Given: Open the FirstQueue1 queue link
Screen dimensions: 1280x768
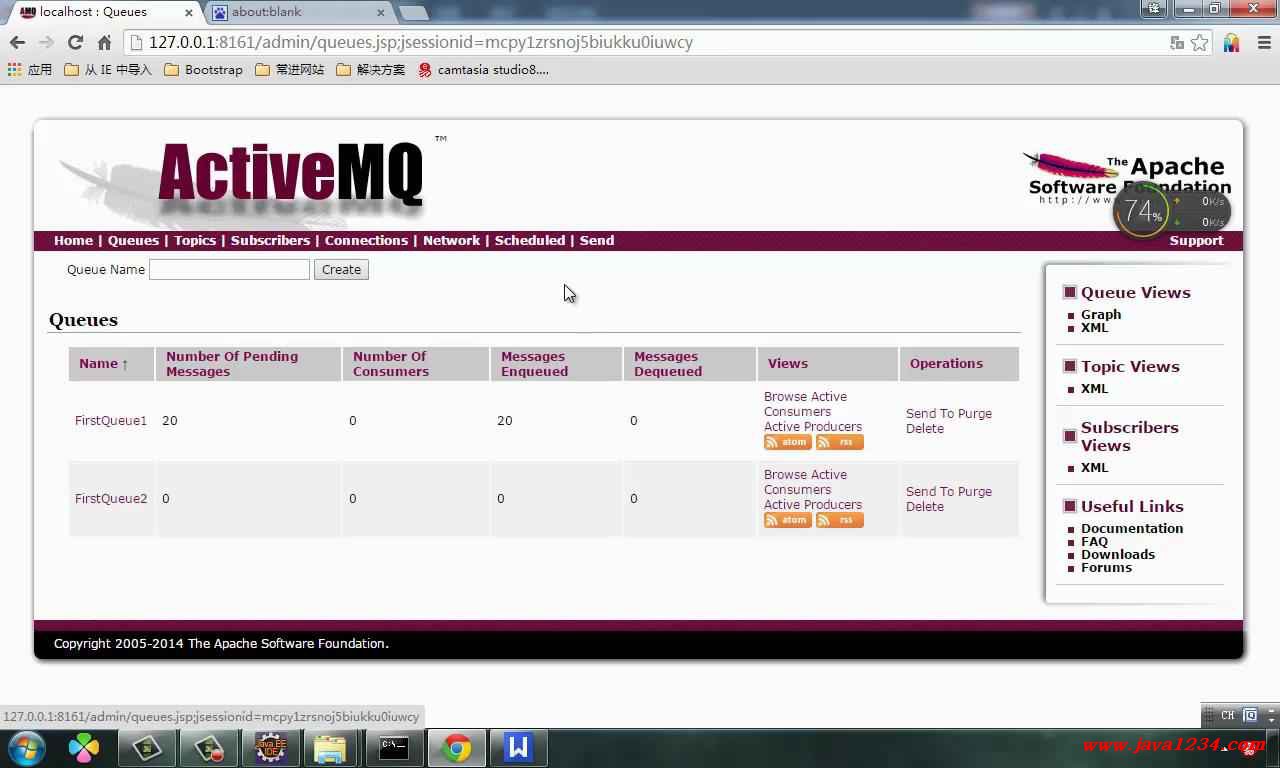Looking at the screenshot, I should [x=111, y=420].
